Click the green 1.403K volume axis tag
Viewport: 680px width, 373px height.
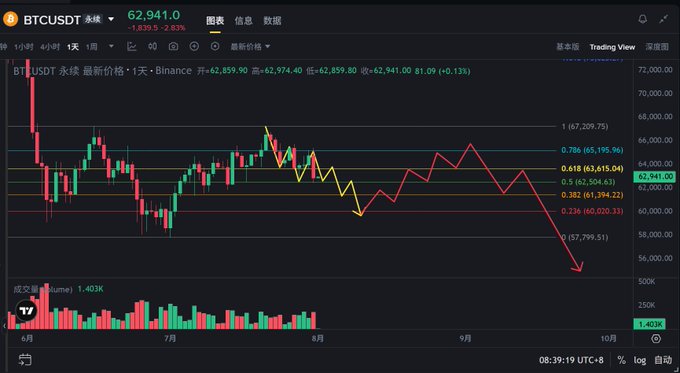tap(649, 324)
